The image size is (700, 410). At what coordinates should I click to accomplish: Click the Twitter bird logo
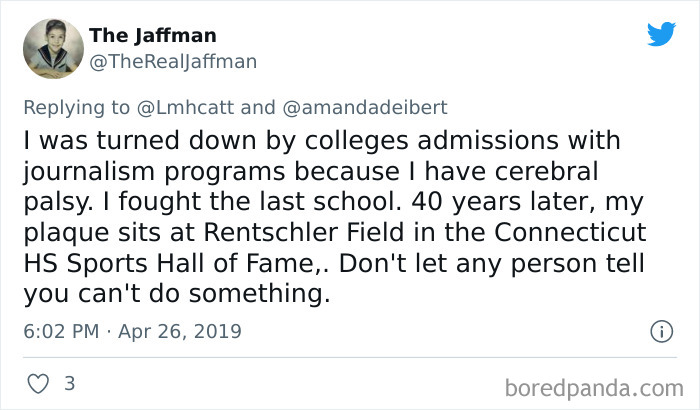661,34
